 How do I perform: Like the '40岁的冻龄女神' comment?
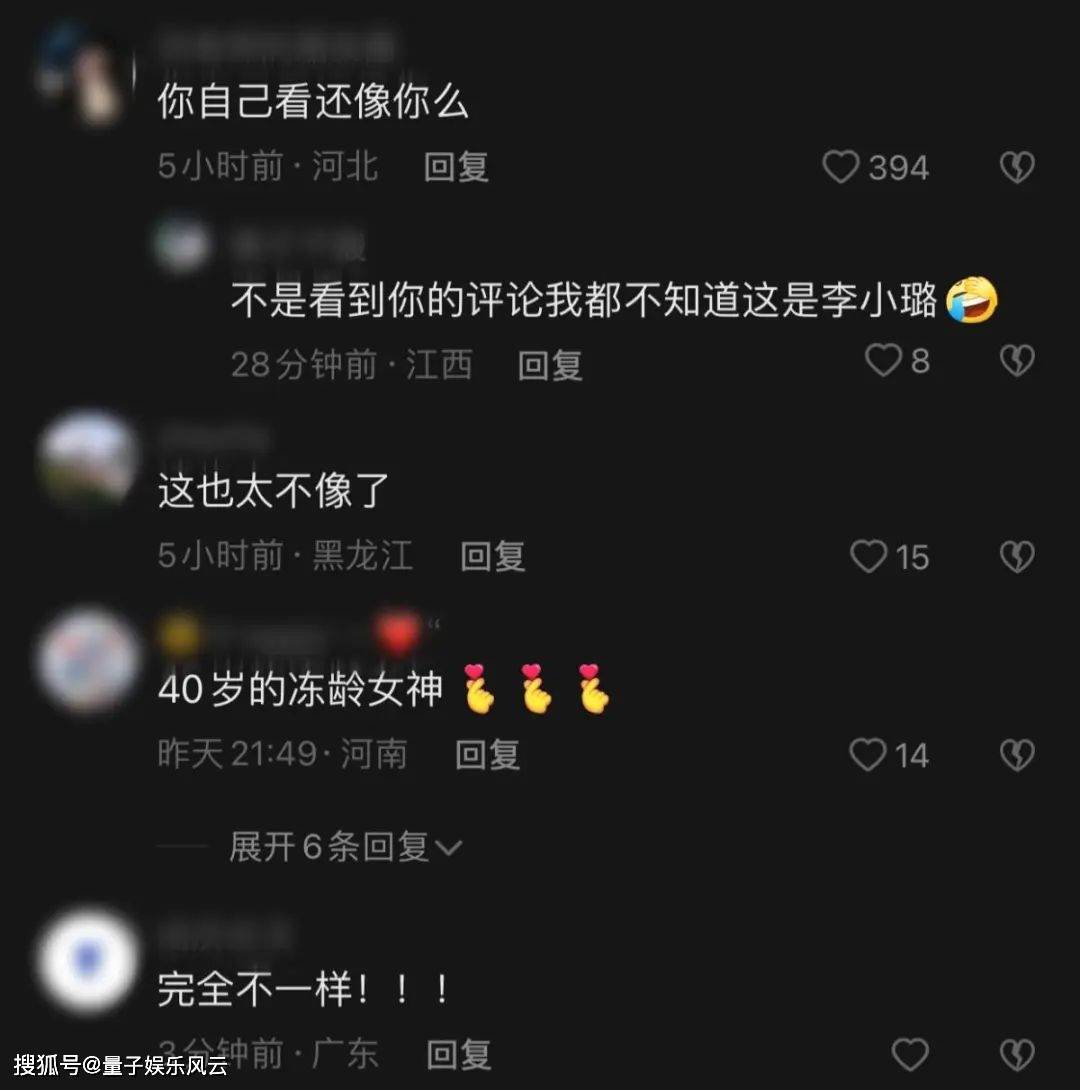pos(868,755)
